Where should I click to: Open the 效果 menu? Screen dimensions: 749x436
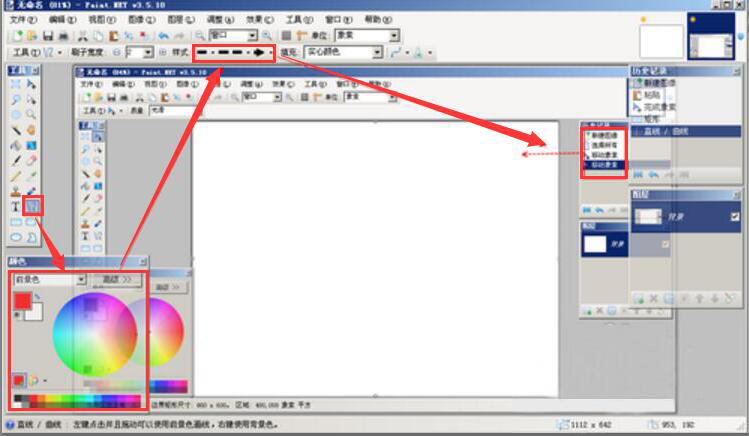[x=260, y=20]
